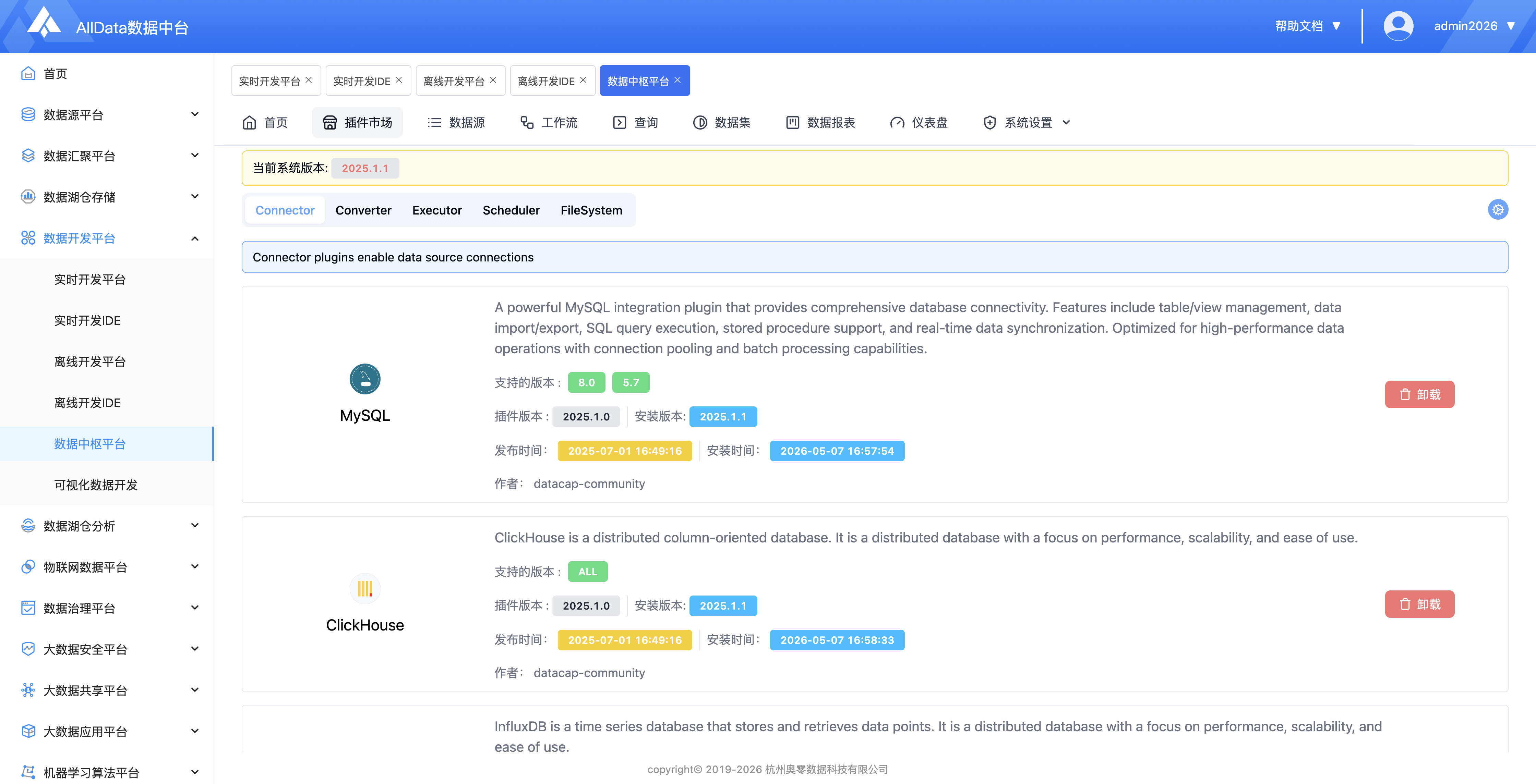Expand 数据湖仓存储 chevron in sidebar
Screen dimensions: 1536x784
click(195, 197)
